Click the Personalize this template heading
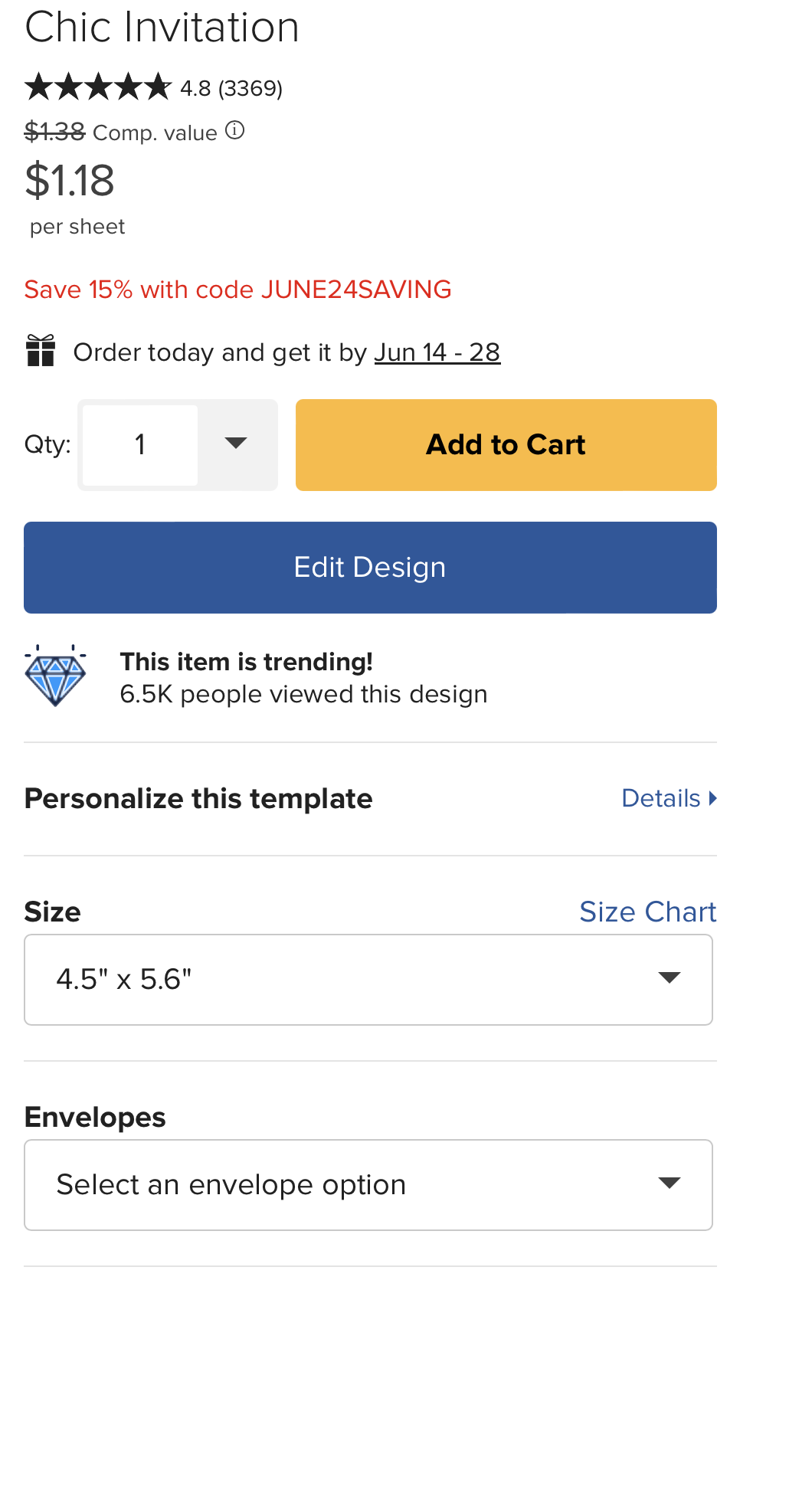 coord(198,799)
